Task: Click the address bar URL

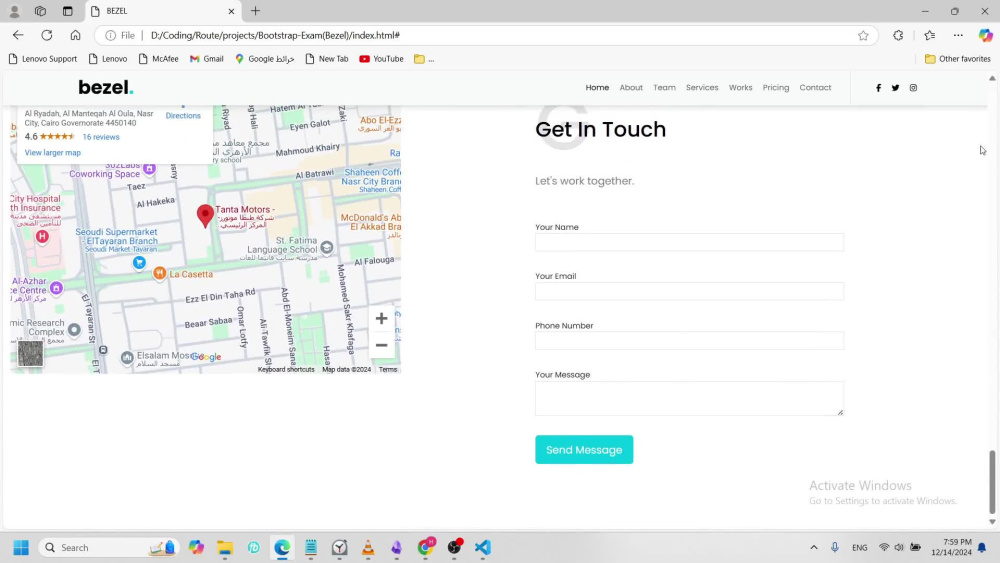Action: click(x=276, y=35)
